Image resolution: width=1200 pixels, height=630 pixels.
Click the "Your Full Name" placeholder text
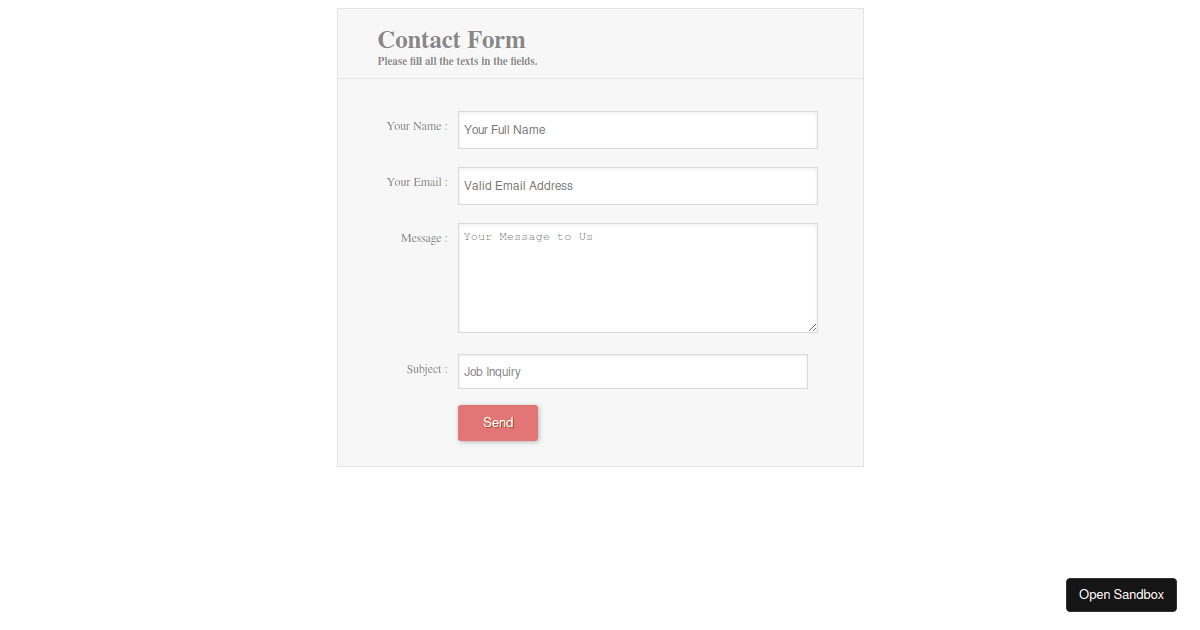(504, 130)
